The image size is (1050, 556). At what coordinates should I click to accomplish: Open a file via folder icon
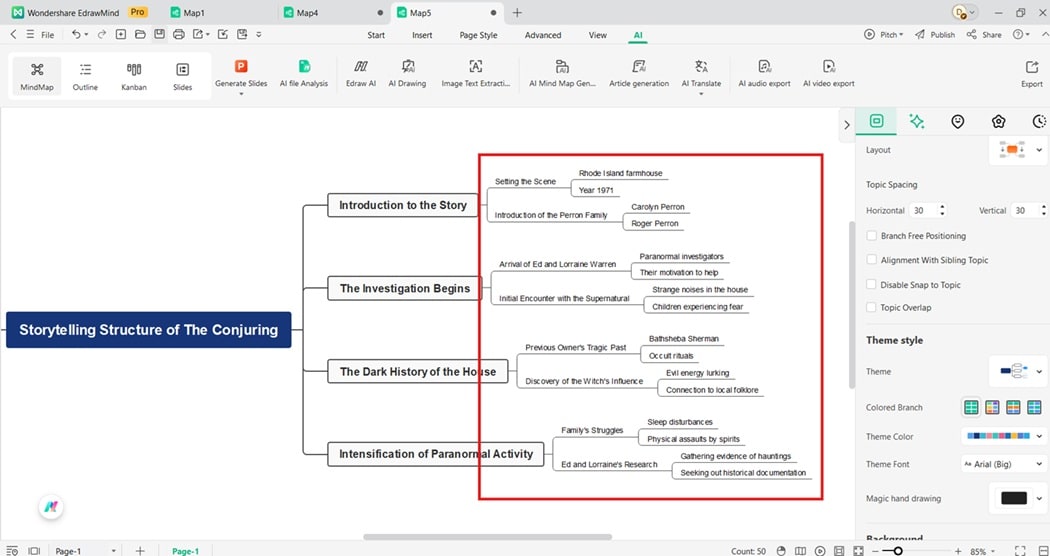pos(140,34)
